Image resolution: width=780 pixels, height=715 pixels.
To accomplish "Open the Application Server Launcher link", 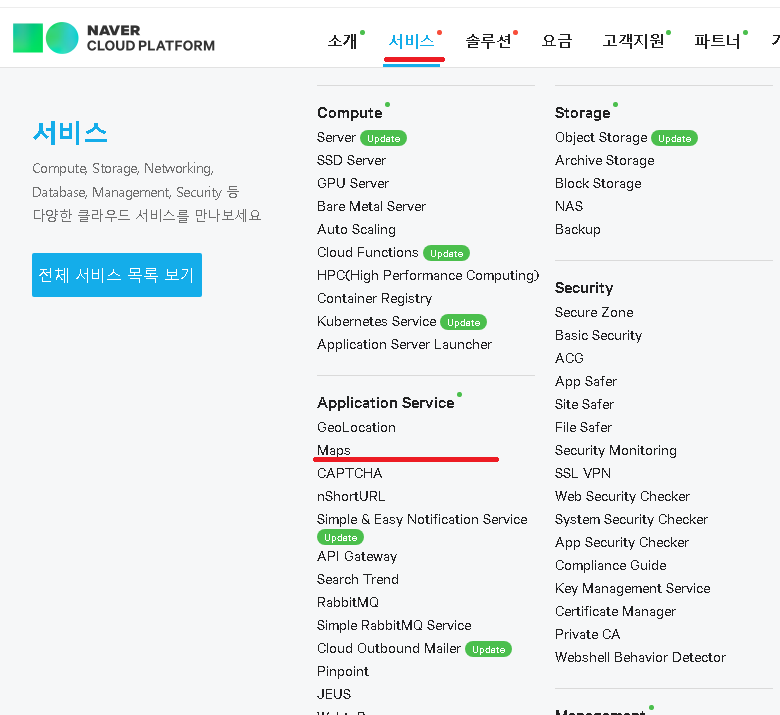I will click(x=404, y=344).
